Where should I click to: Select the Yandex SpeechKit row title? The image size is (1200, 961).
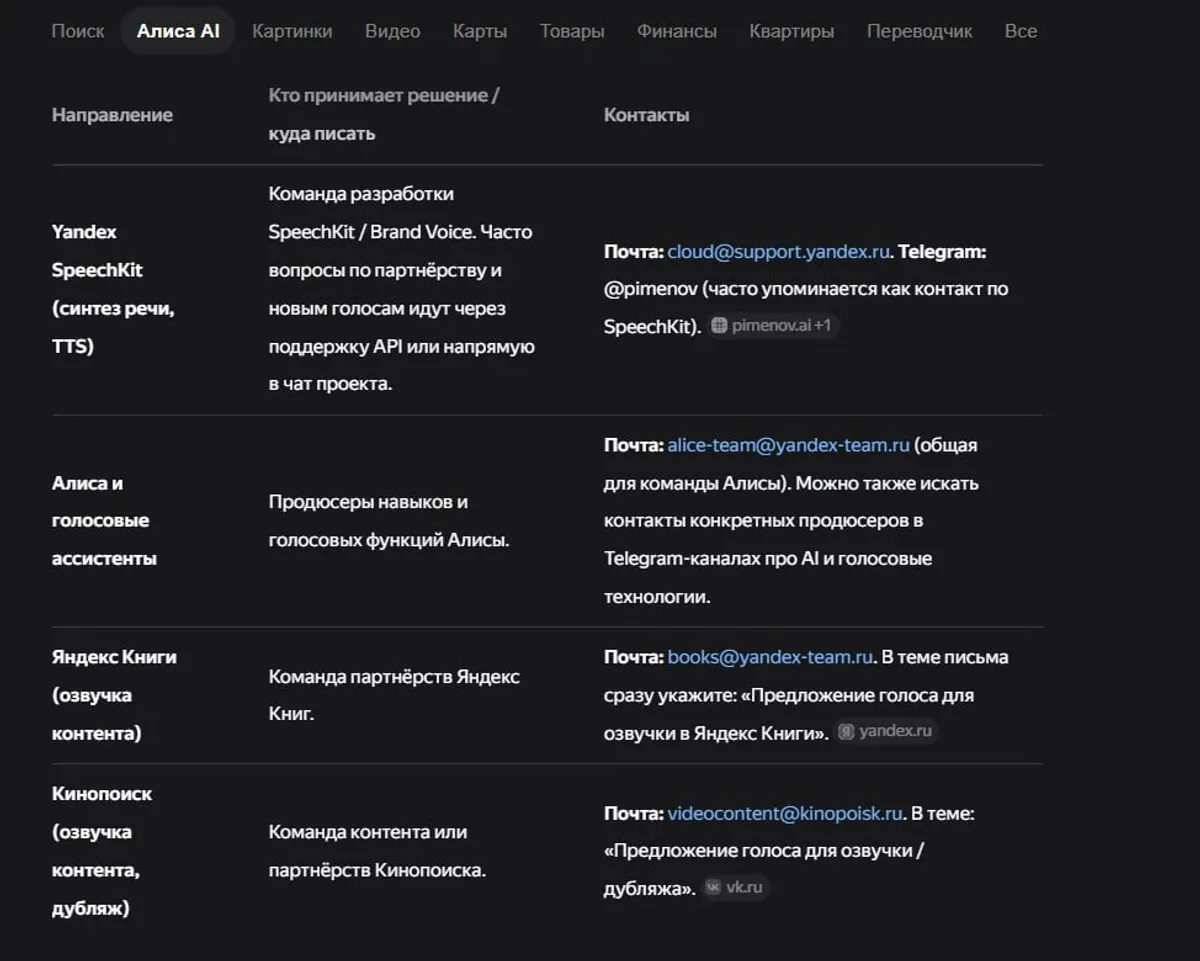[x=113, y=289]
